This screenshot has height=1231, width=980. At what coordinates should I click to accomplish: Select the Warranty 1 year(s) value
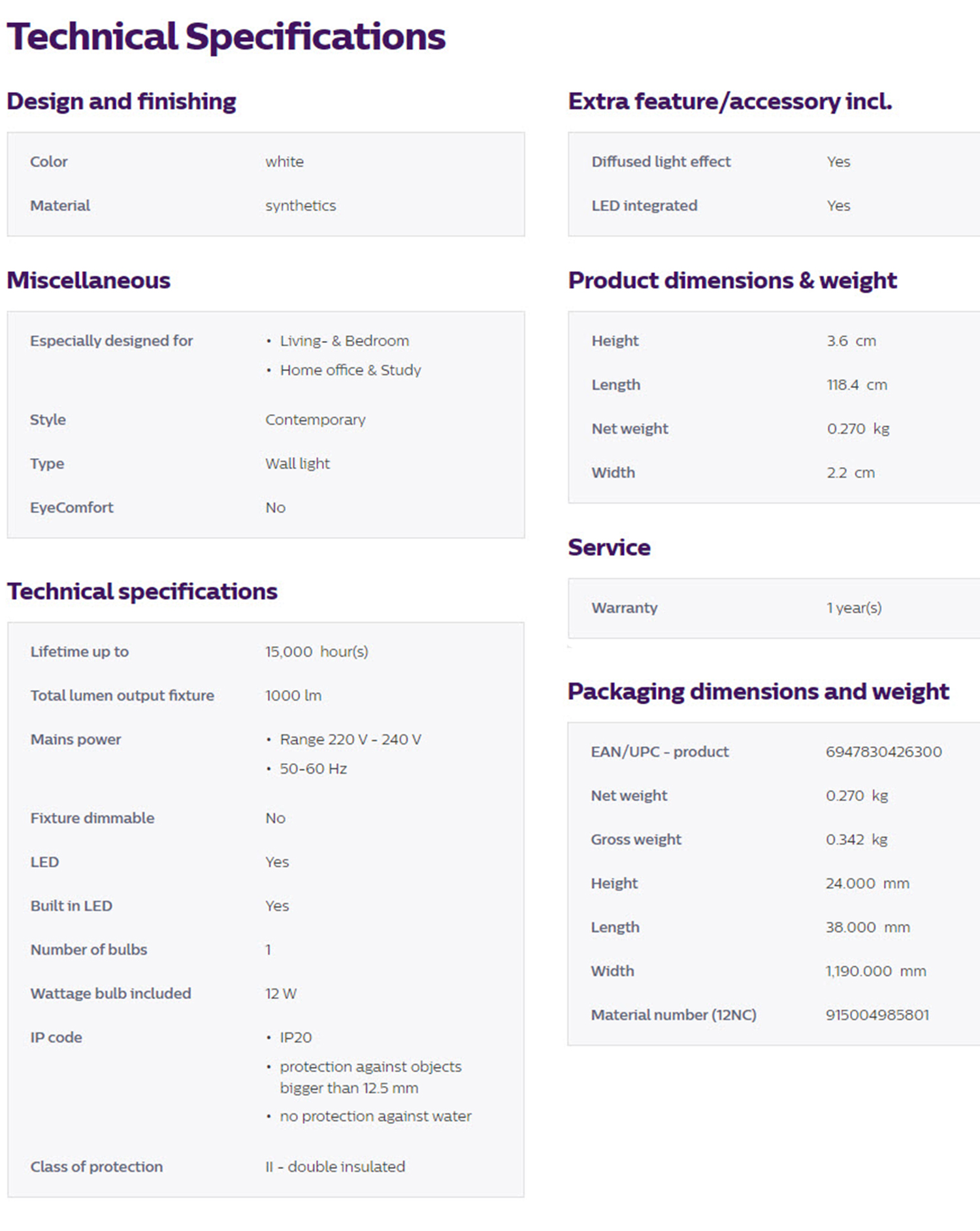[x=854, y=608]
